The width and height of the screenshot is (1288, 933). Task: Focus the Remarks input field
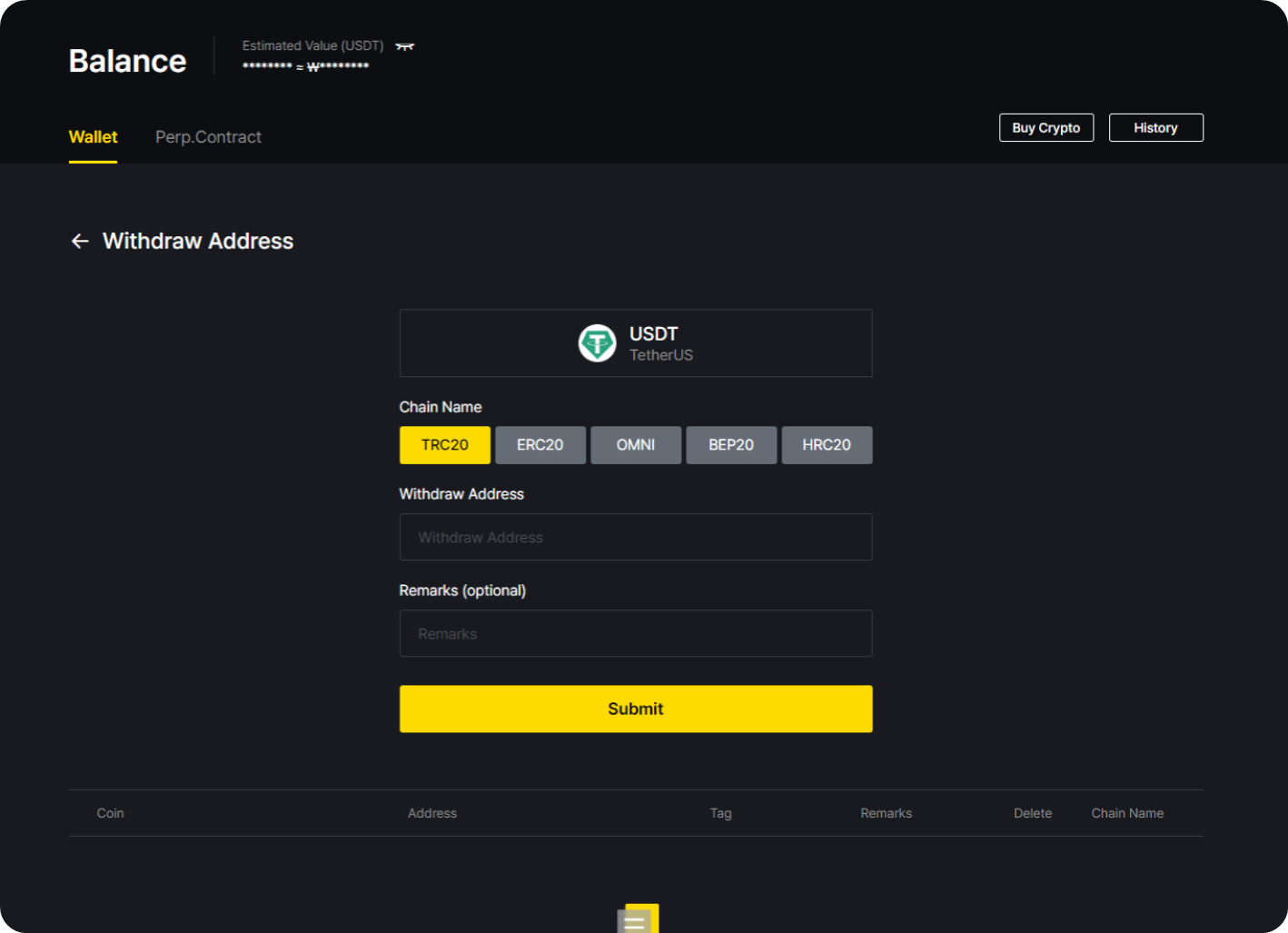pos(636,633)
